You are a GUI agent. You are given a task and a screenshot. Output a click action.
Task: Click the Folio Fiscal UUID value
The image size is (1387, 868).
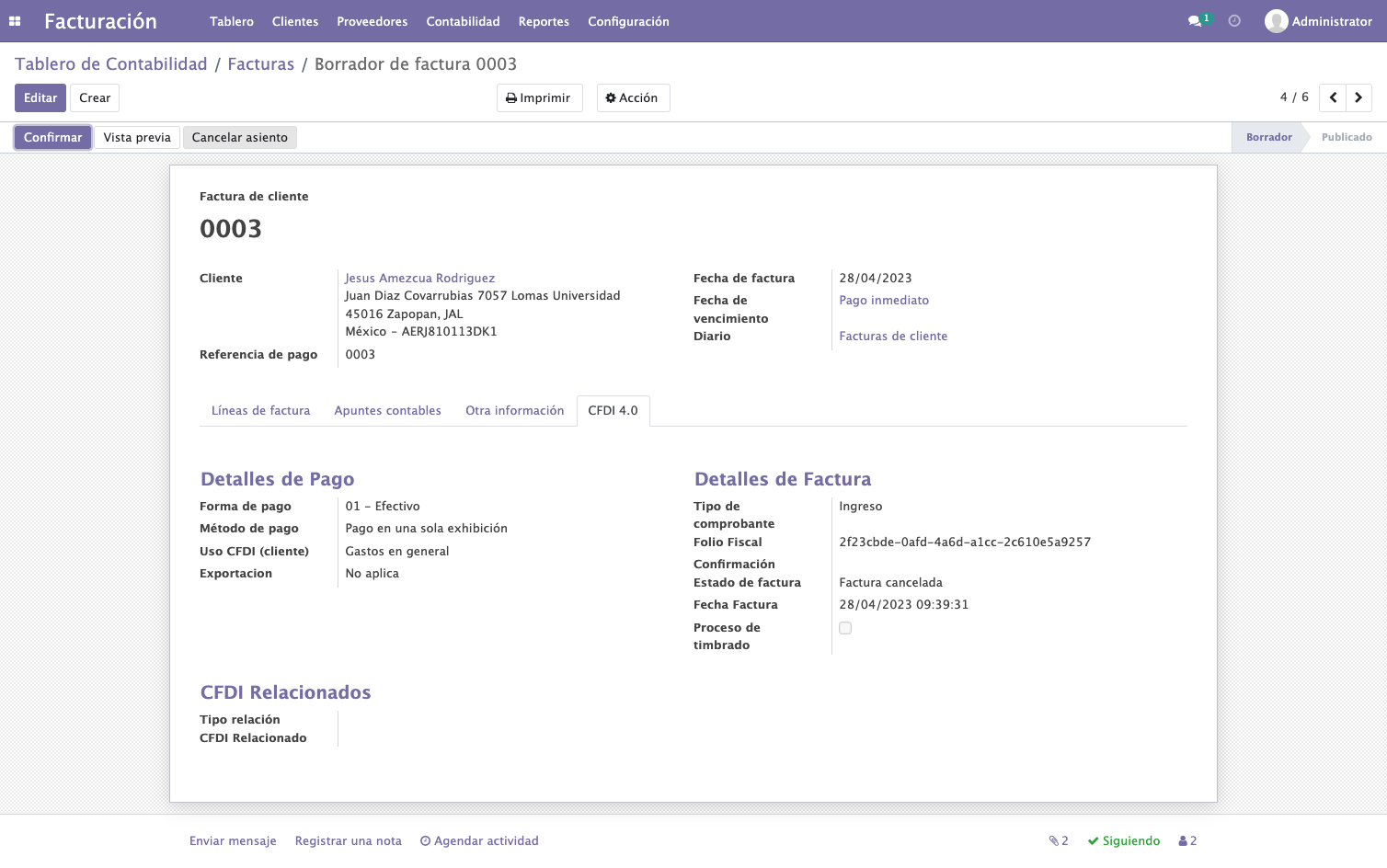point(965,542)
